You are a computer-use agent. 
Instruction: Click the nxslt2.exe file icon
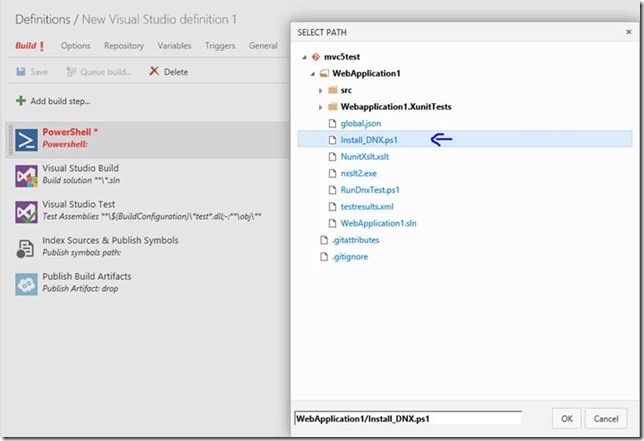(333, 173)
